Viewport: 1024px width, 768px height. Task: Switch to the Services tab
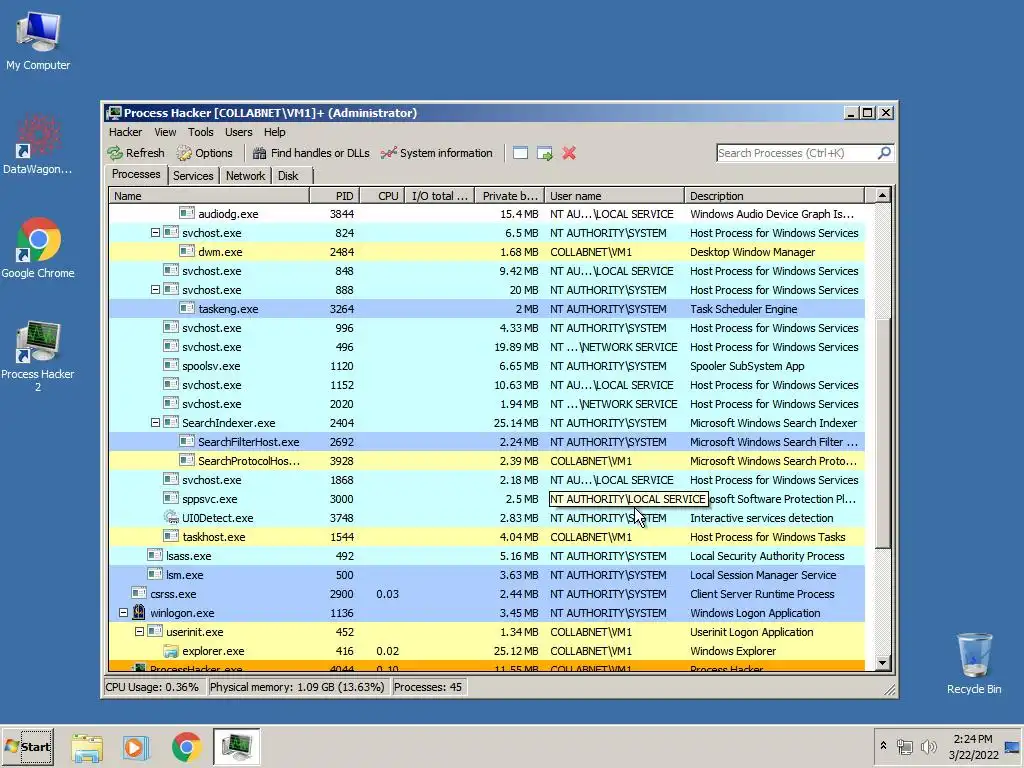coord(193,176)
